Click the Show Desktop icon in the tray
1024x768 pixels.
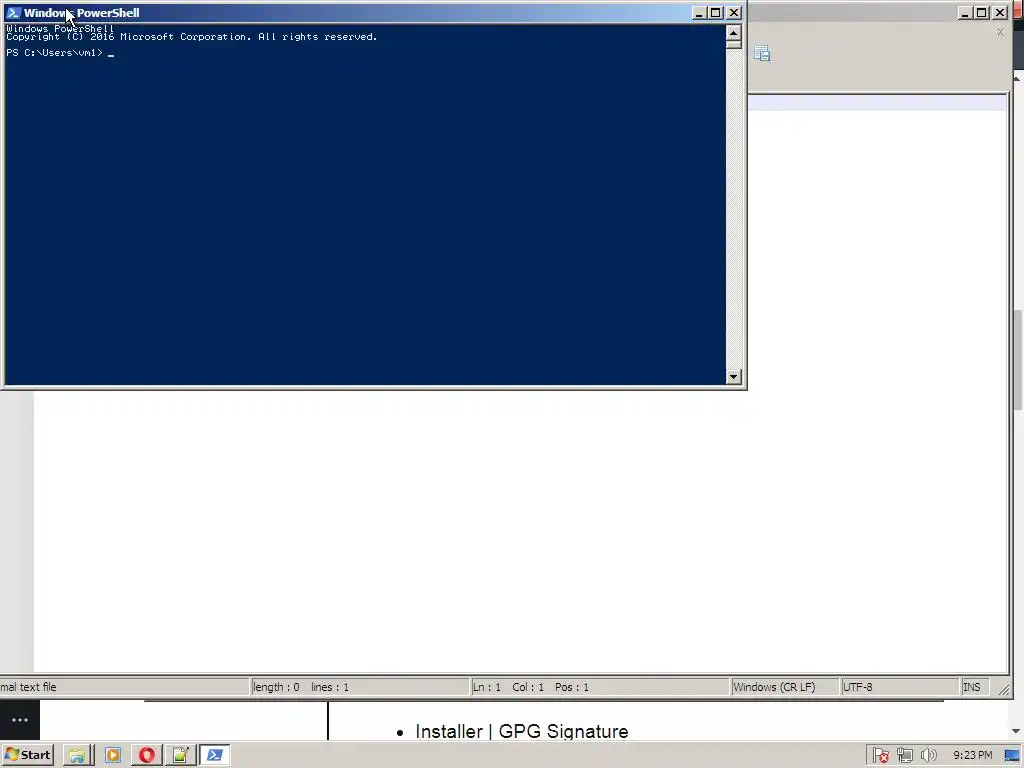click(x=1012, y=755)
